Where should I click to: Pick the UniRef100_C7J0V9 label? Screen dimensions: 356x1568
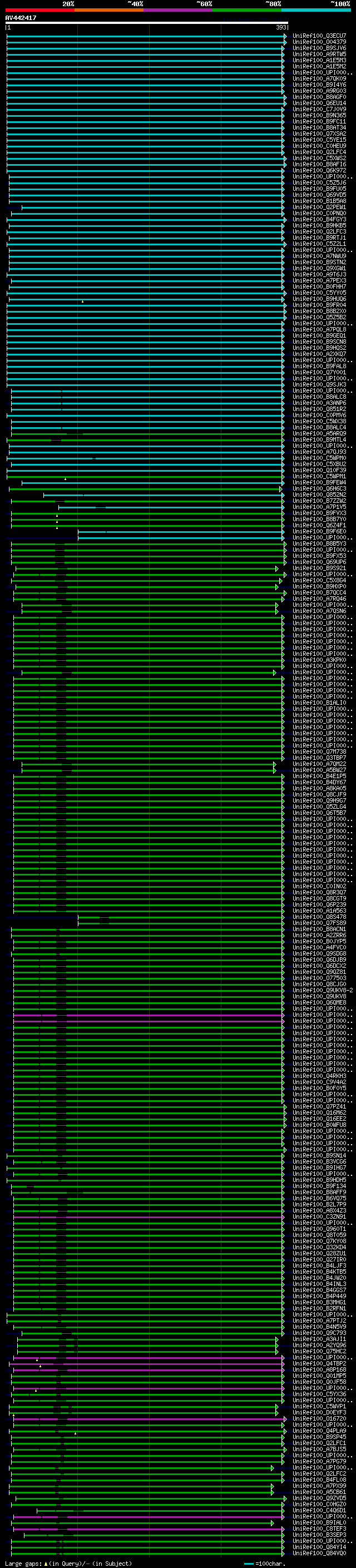[319, 109]
